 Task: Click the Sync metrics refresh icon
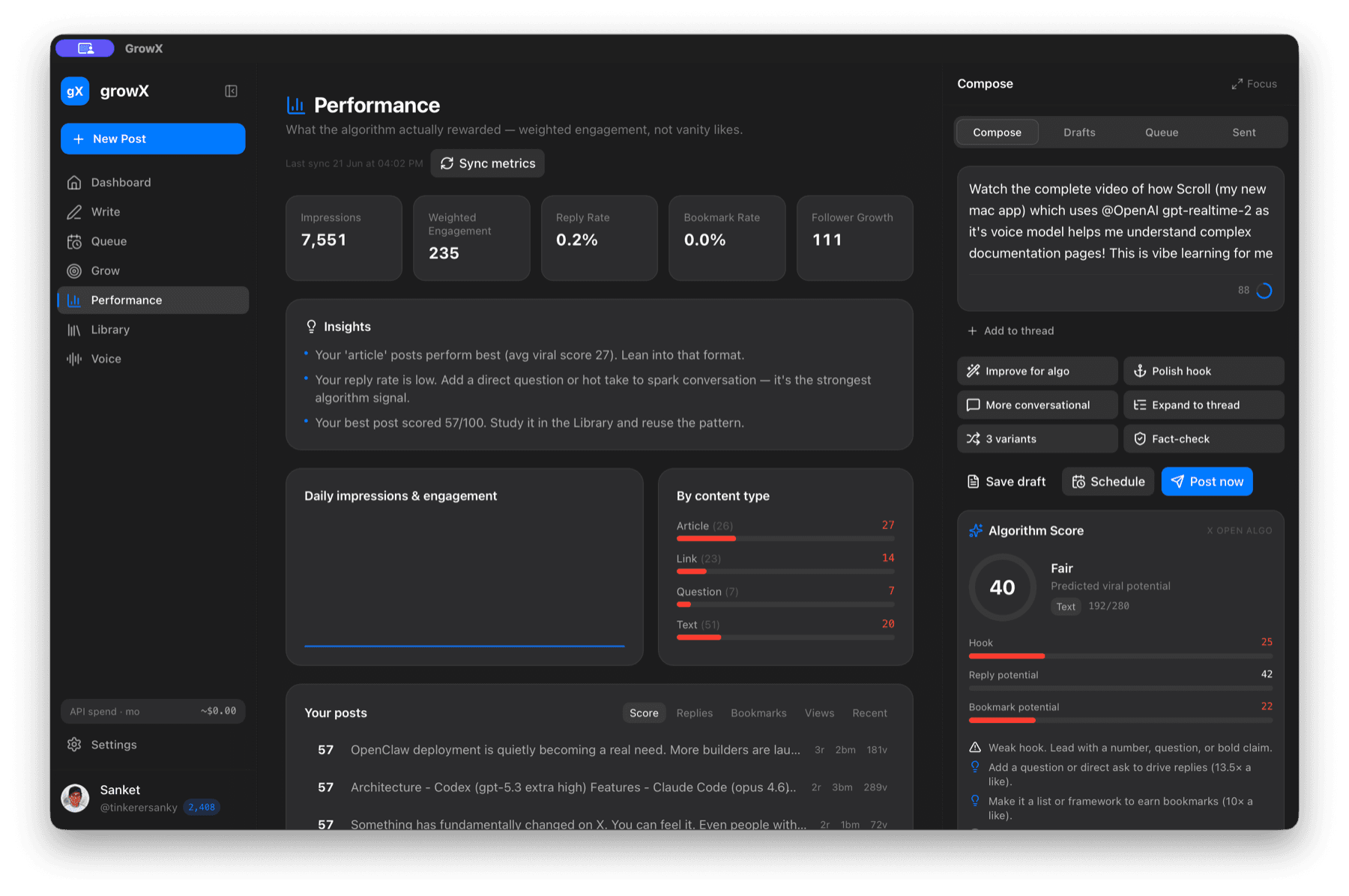point(447,163)
